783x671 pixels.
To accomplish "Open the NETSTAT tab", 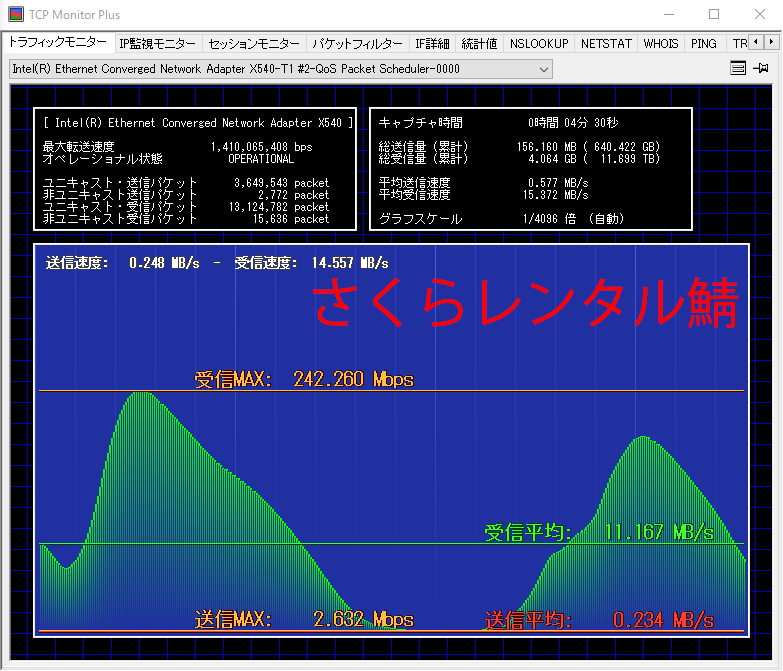I will (x=606, y=44).
